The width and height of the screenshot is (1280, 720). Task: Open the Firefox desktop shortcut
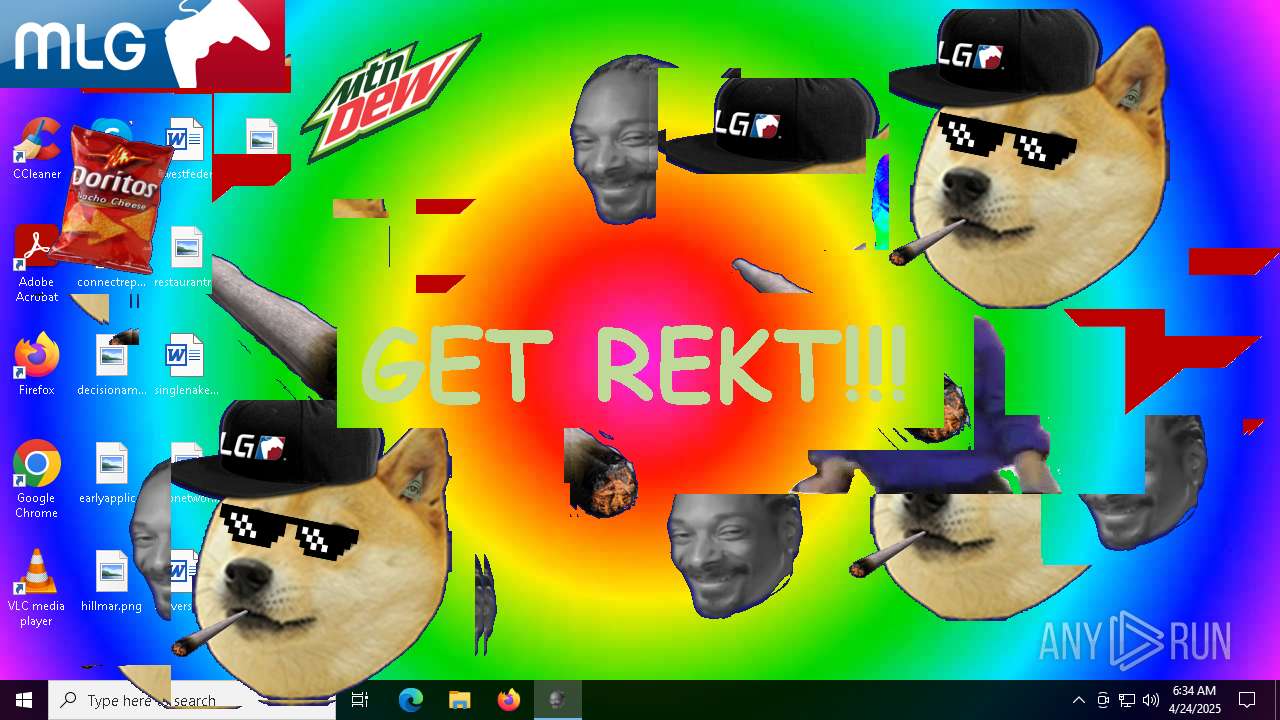pos(37,364)
